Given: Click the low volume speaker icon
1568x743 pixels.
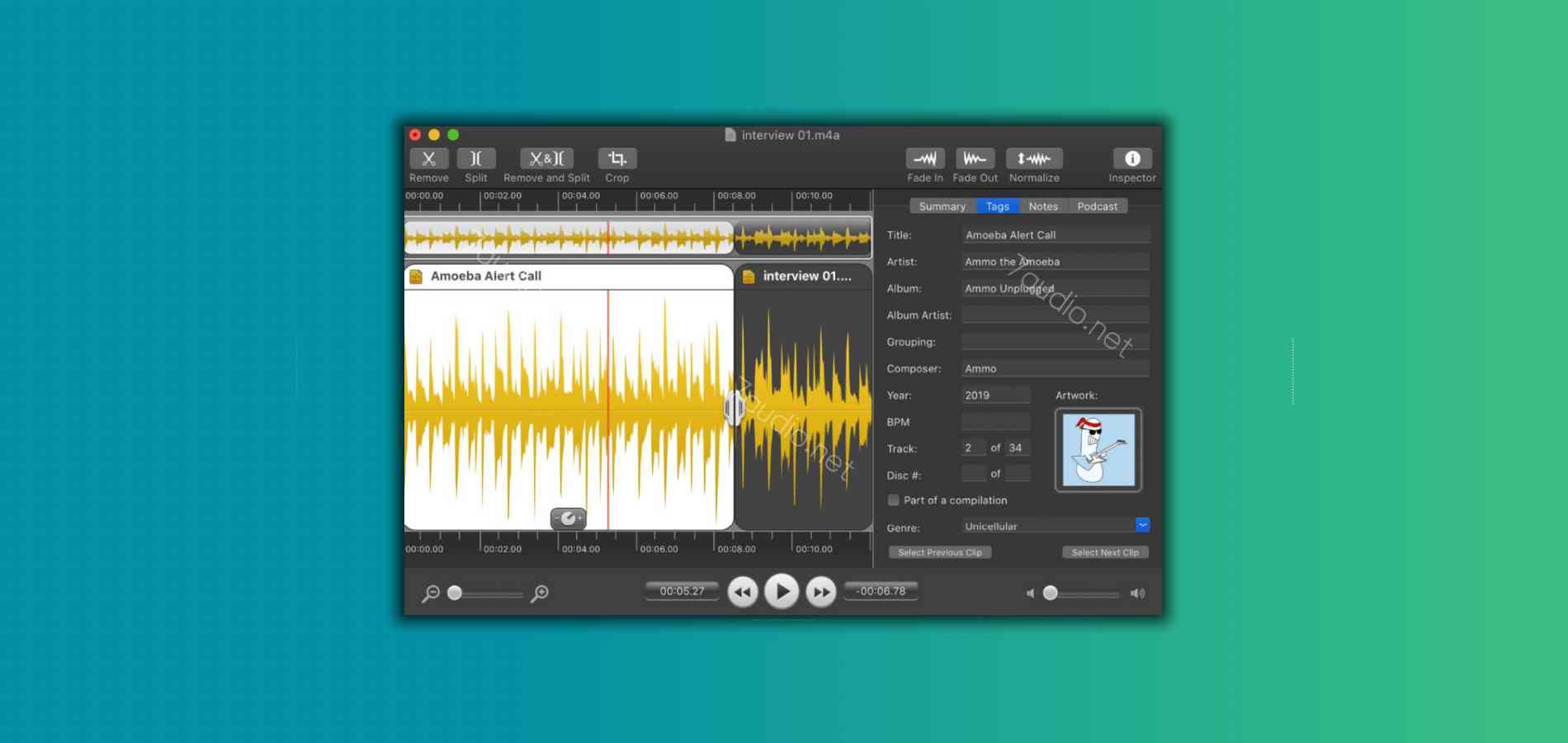Looking at the screenshot, I should click(x=1030, y=593).
